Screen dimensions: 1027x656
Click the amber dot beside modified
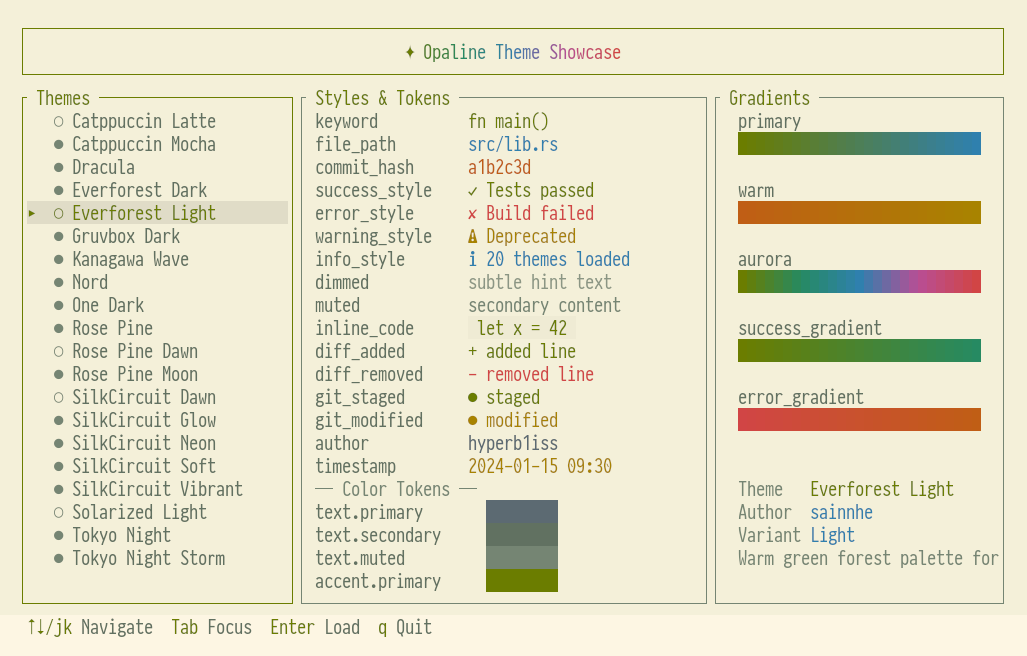[x=473, y=420]
